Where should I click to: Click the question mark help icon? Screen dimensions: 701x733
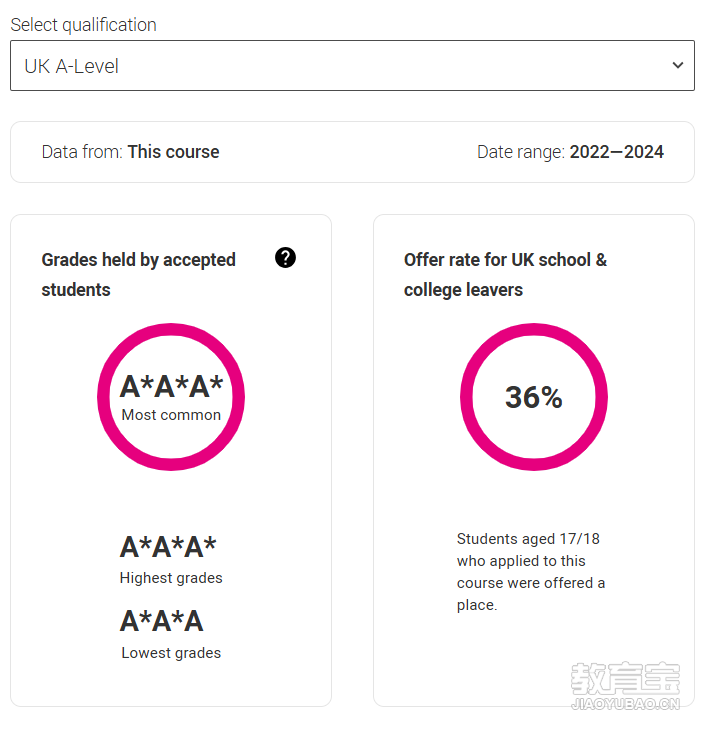point(285,258)
